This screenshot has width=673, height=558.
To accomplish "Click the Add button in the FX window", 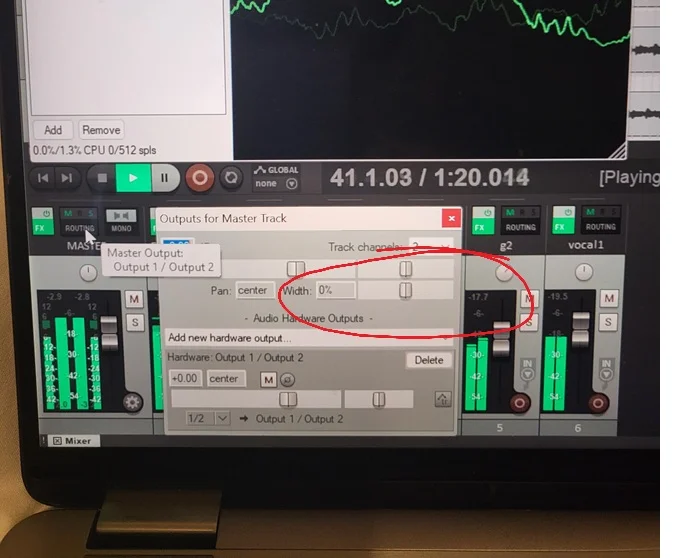I will [x=53, y=130].
